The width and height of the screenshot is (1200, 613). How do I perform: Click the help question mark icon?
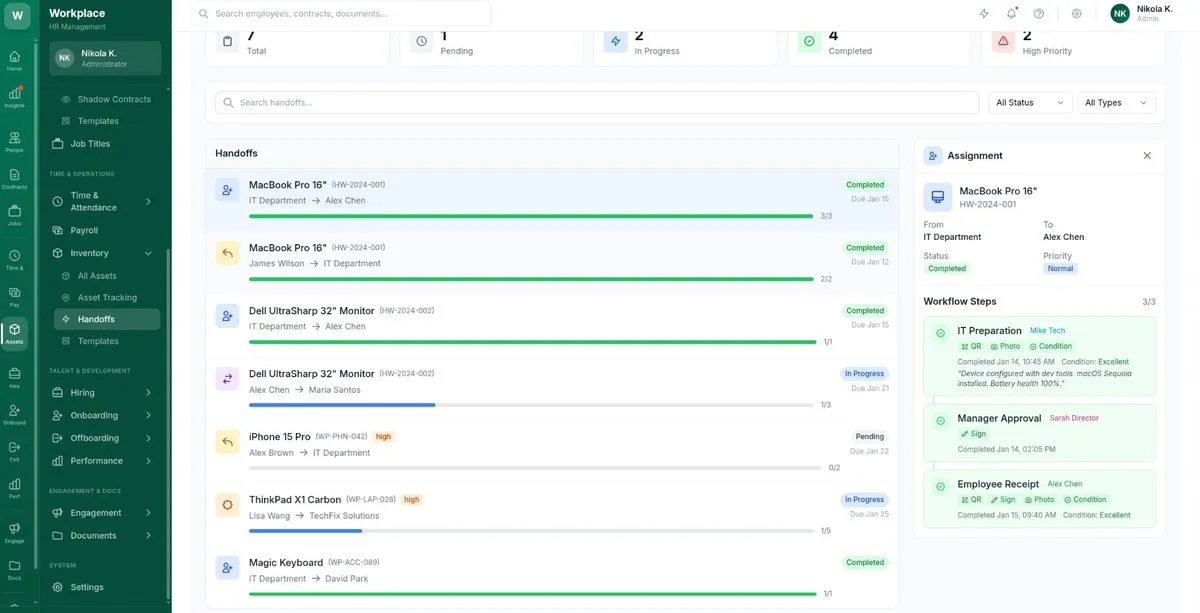(1039, 14)
